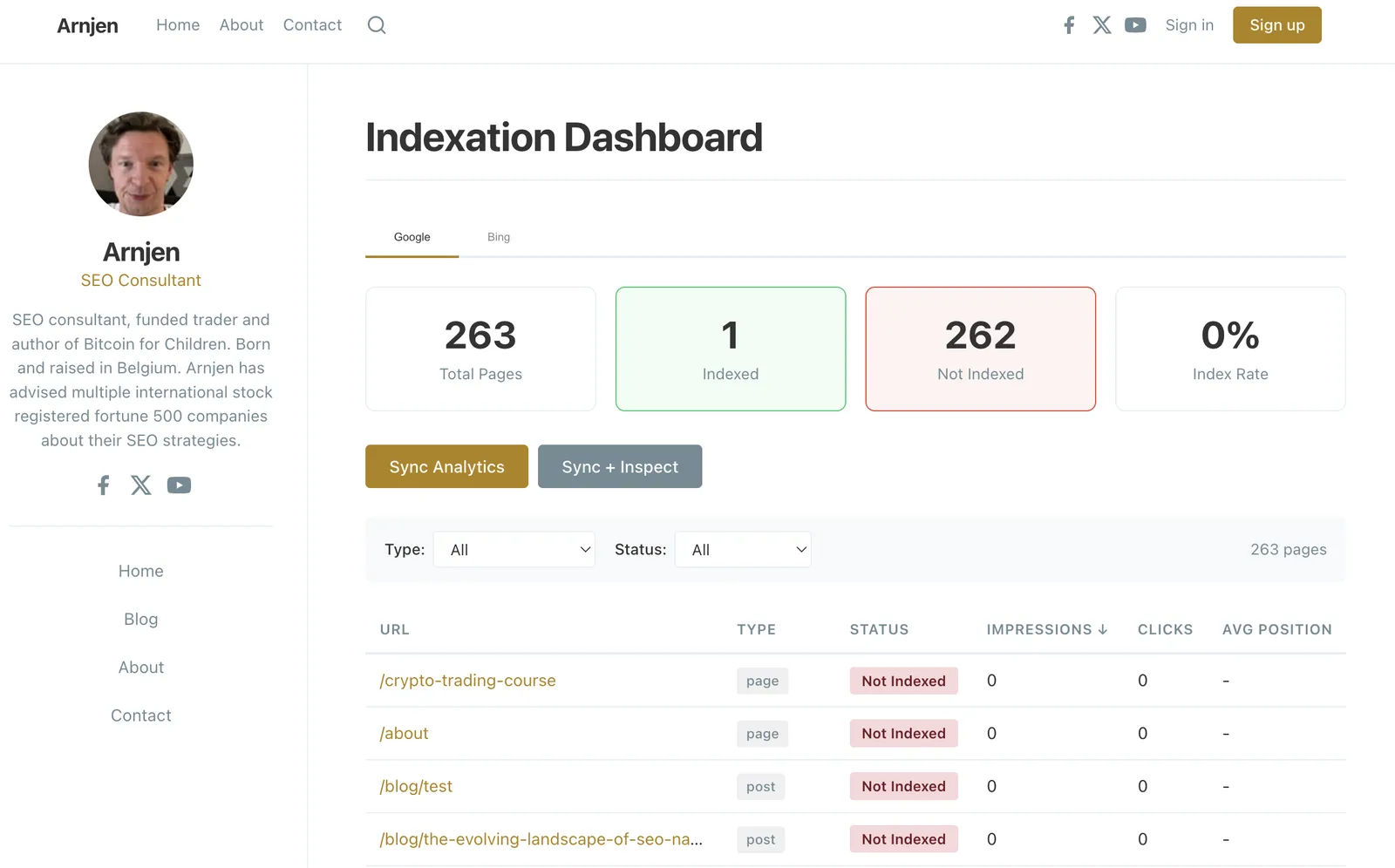The width and height of the screenshot is (1395, 868).
Task: Click the Sync Analytics button
Action: 446,466
